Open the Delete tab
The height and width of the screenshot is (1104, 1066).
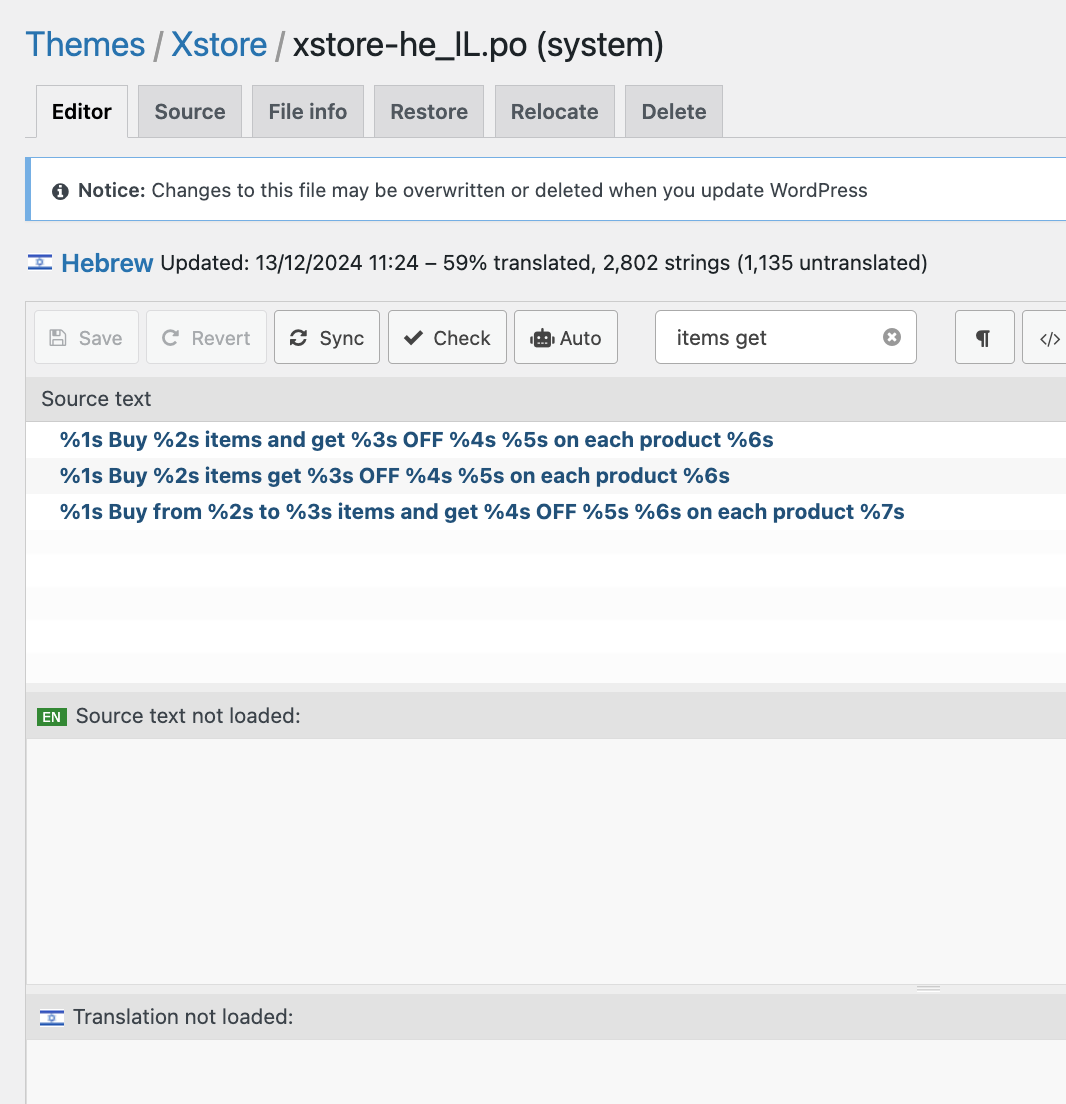tap(674, 112)
